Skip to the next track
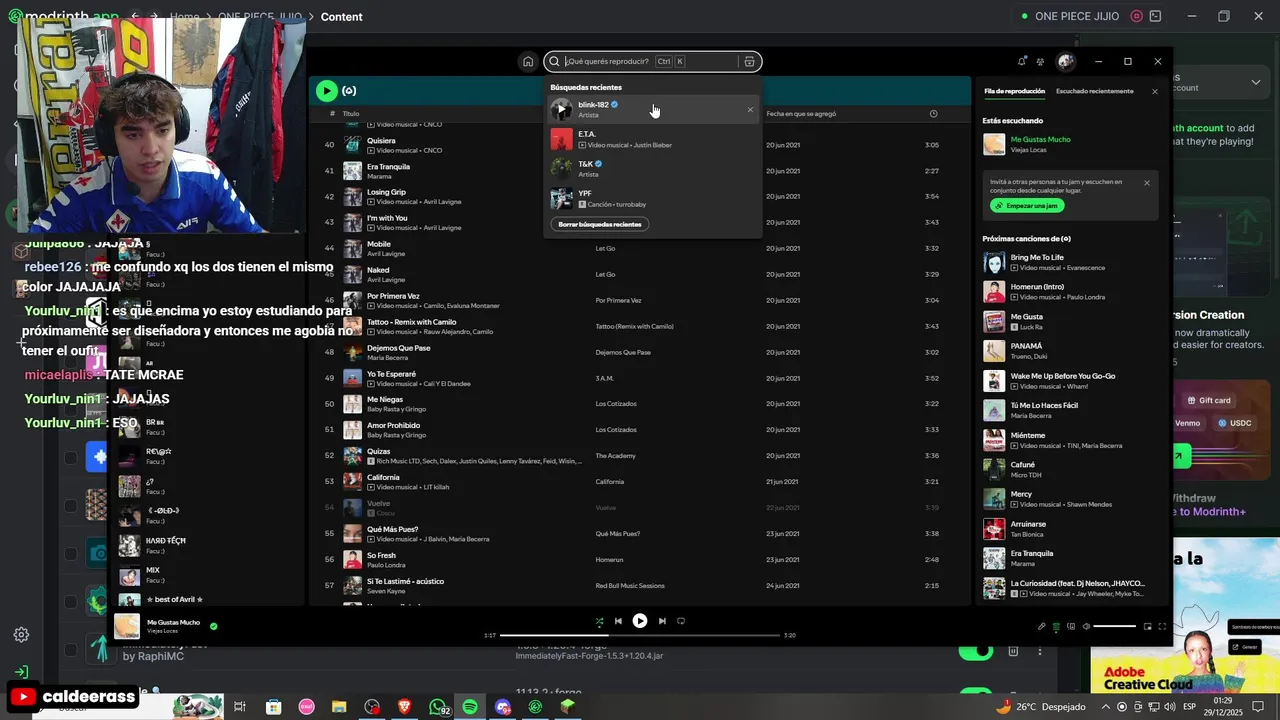Image resolution: width=1280 pixels, height=720 pixels. tap(662, 621)
